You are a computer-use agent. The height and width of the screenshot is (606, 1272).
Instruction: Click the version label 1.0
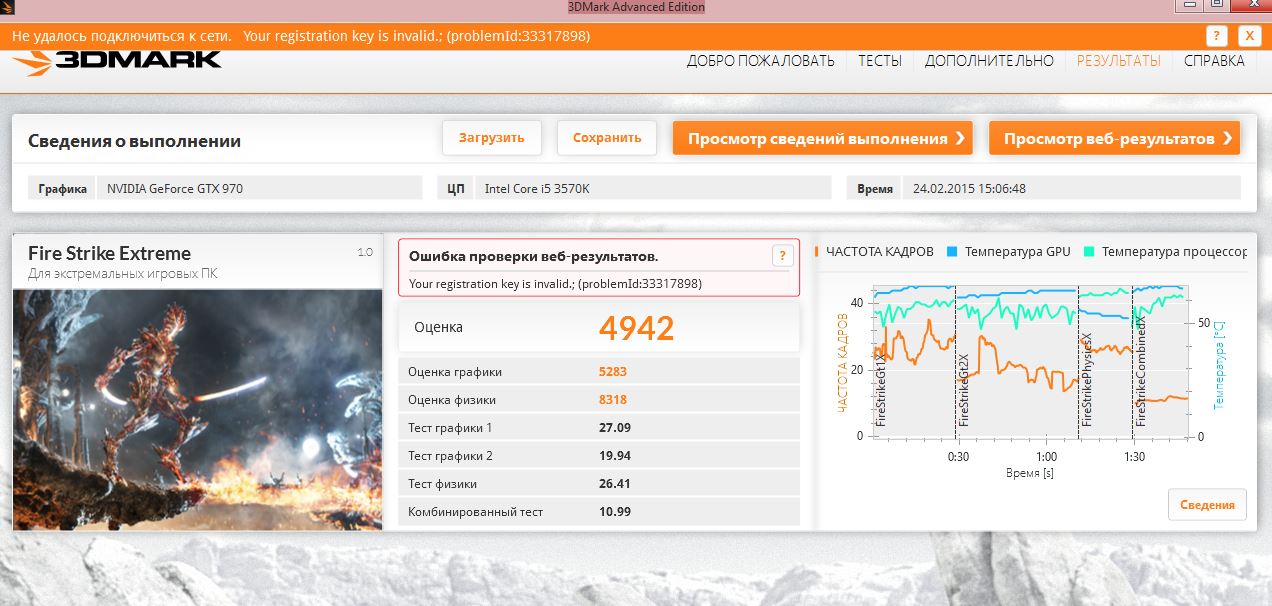(x=365, y=252)
